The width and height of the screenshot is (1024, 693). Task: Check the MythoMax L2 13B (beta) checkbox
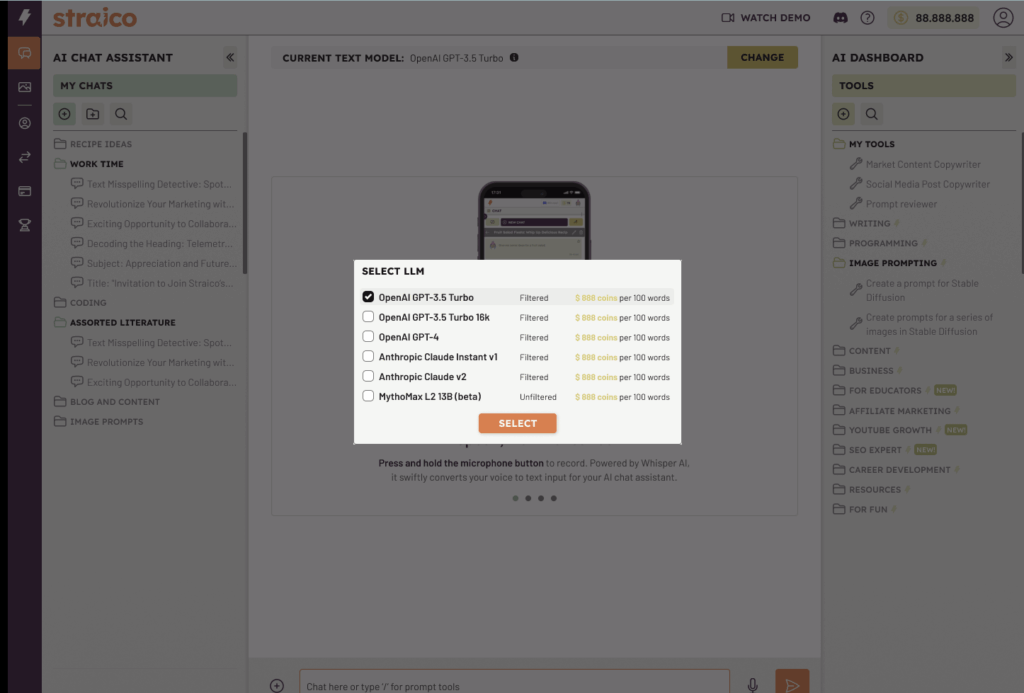368,396
